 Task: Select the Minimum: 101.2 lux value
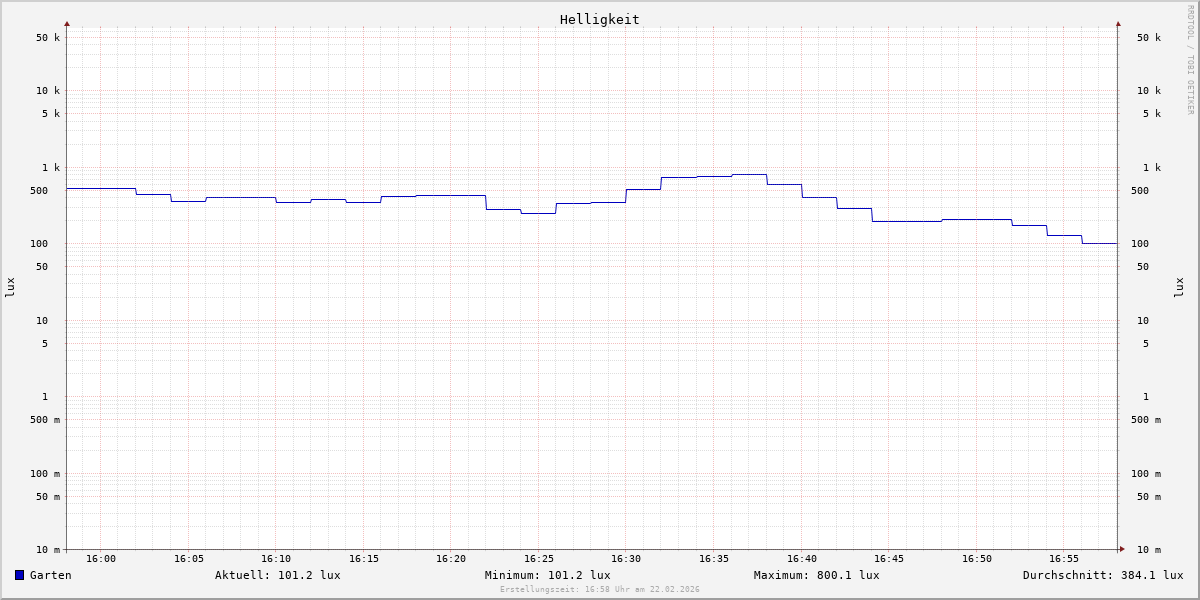coord(547,575)
